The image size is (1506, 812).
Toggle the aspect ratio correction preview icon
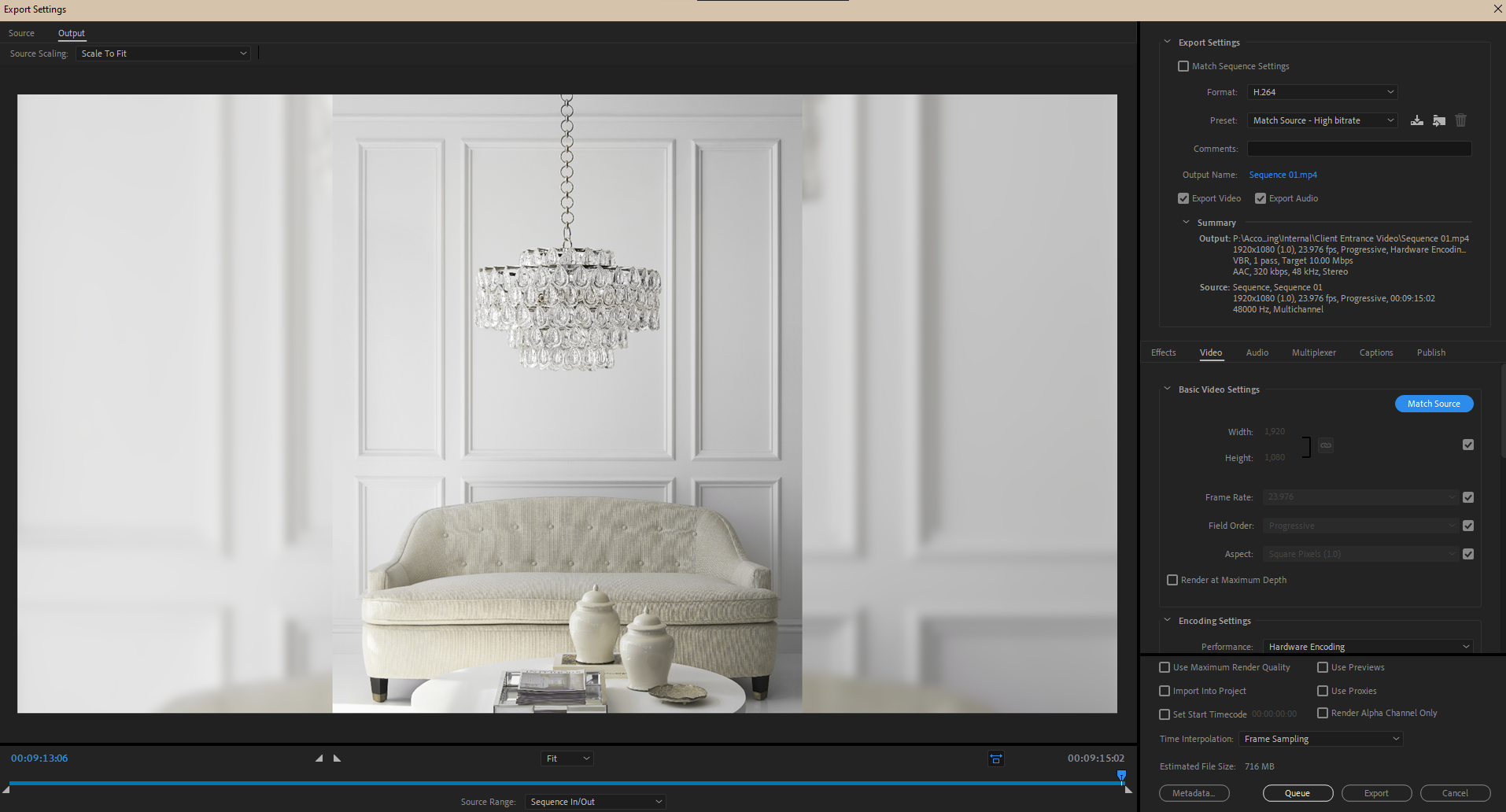996,758
